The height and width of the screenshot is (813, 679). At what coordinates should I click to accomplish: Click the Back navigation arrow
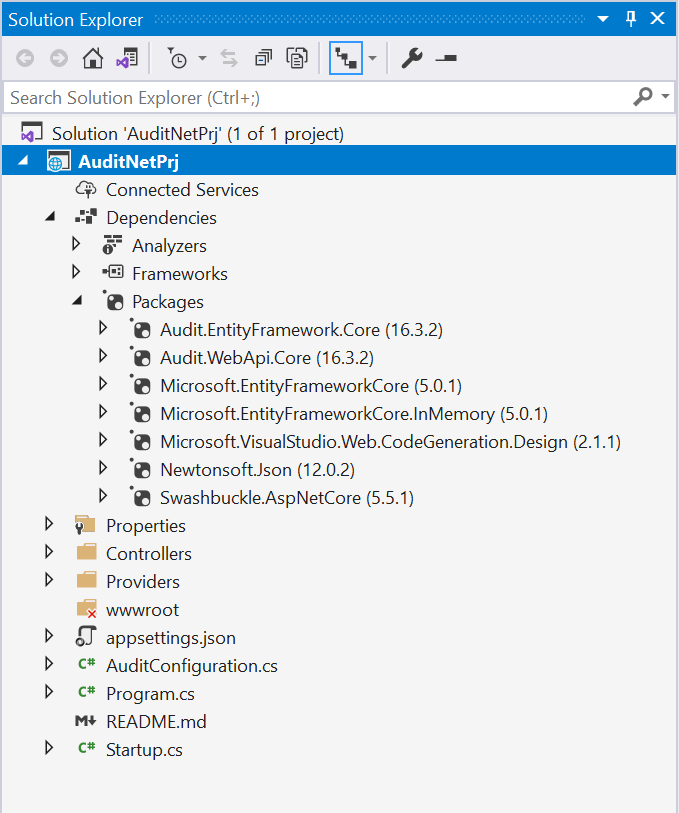click(25, 58)
